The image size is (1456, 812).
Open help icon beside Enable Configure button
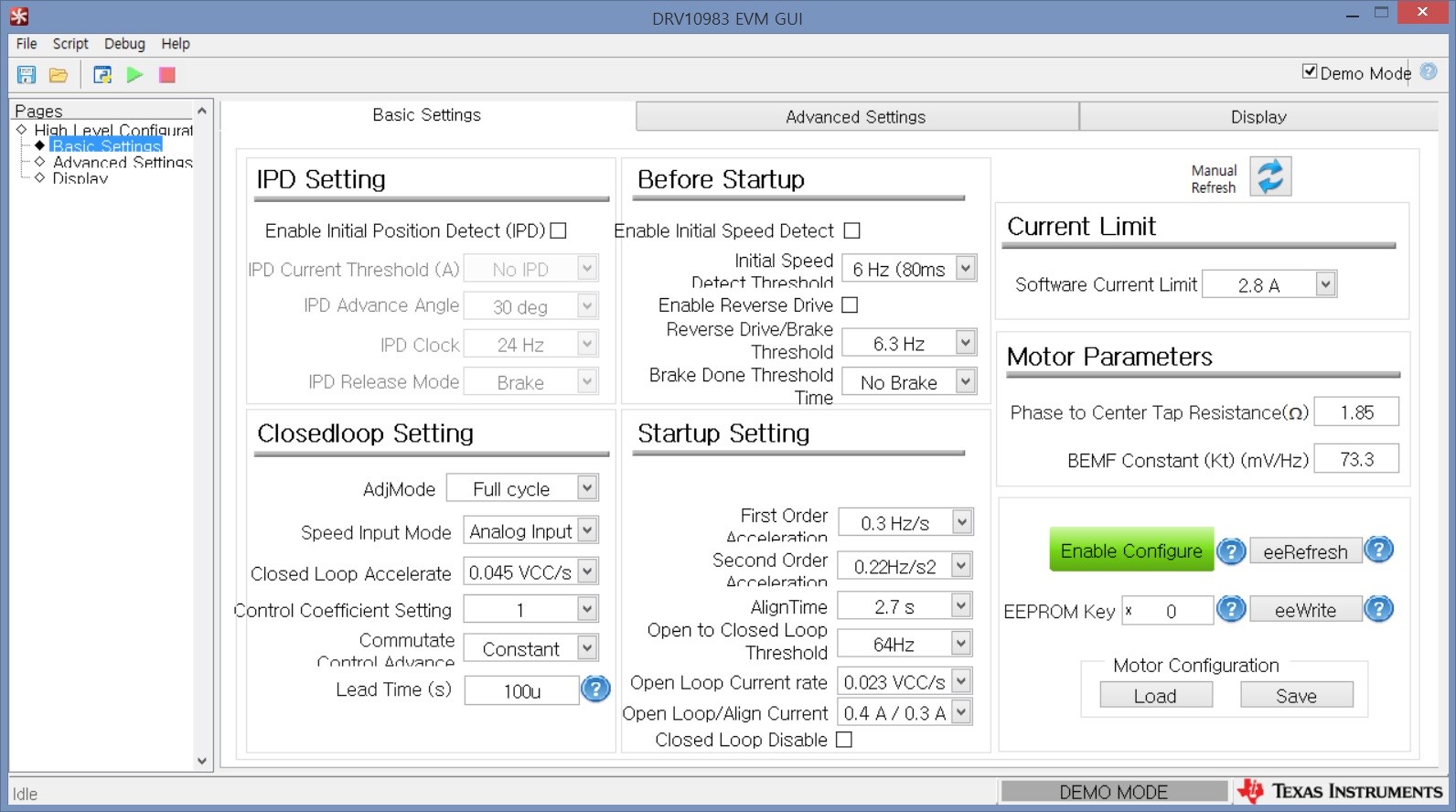pos(1231,550)
